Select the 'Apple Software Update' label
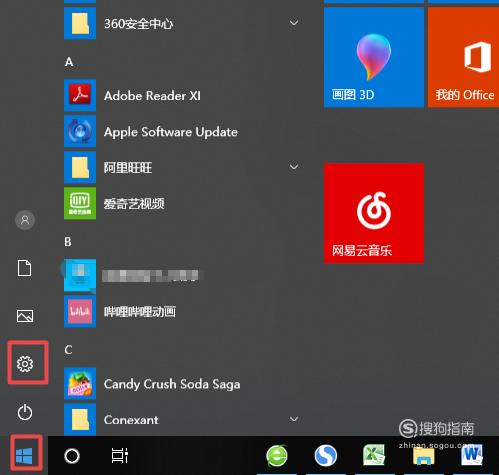Image resolution: width=499 pixels, height=475 pixels. [171, 132]
